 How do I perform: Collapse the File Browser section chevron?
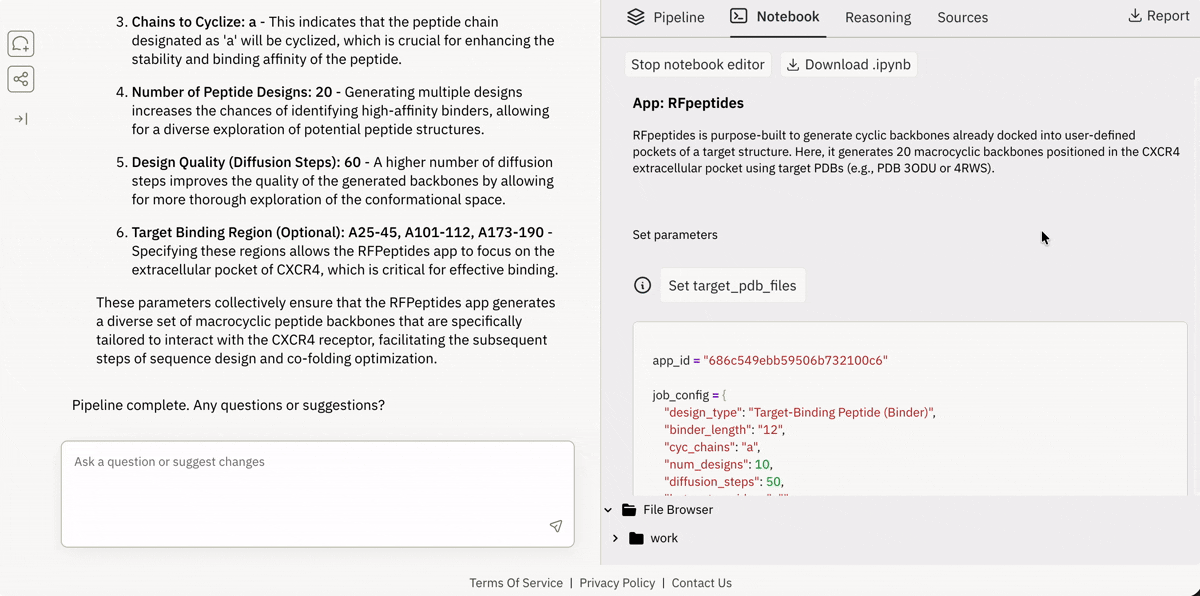click(608, 510)
